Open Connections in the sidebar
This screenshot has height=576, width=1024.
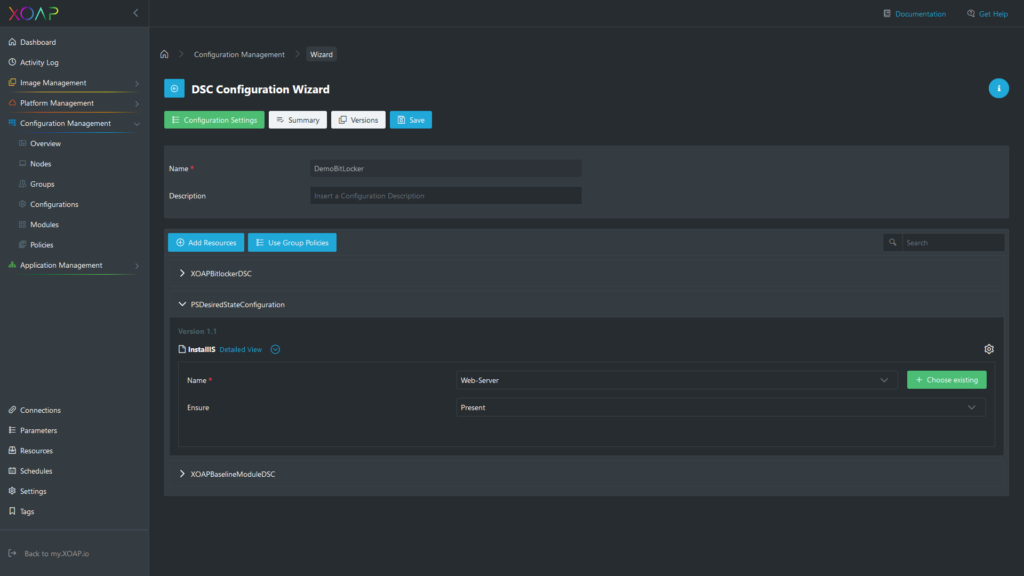pos(40,410)
